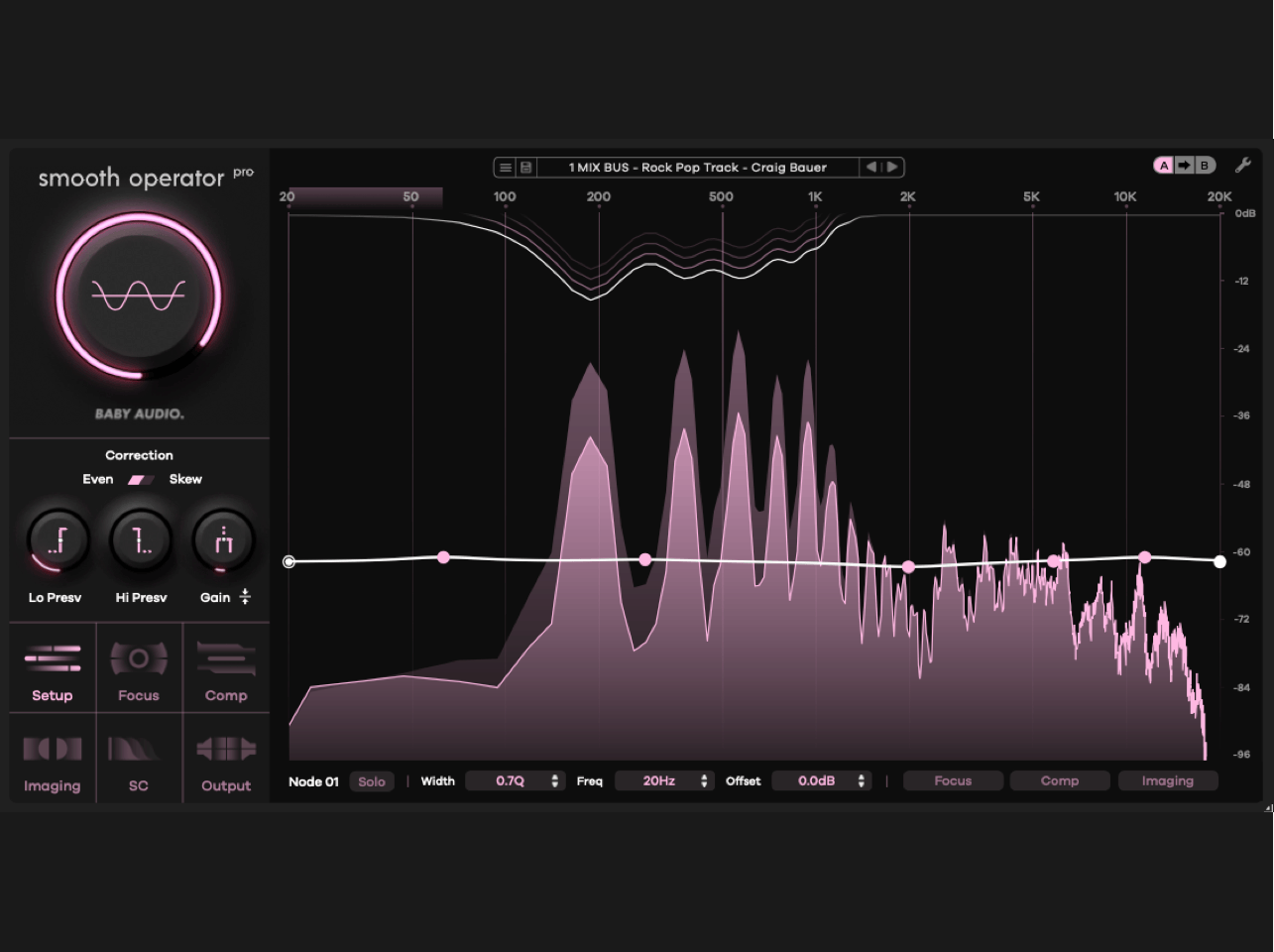Select the rightmost threshold node at 20K
The image size is (1274, 952).
[x=1219, y=561]
